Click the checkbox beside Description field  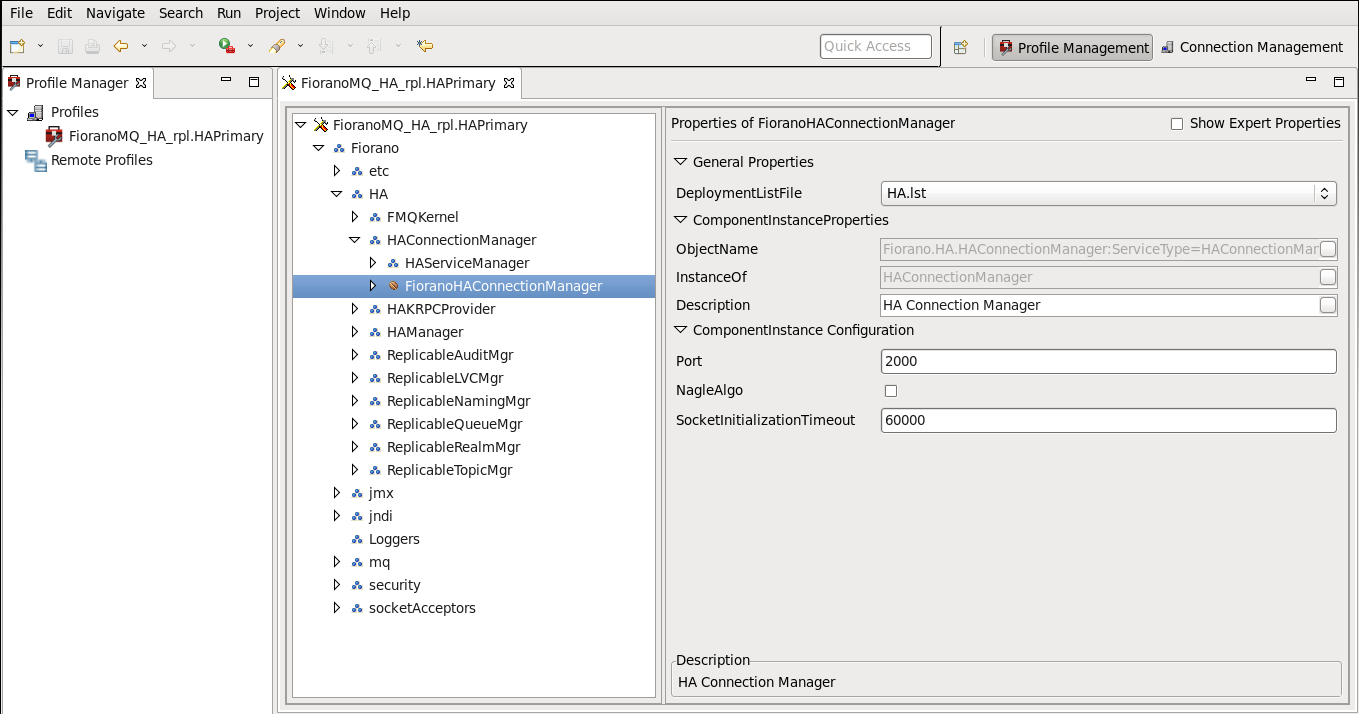pyautogui.click(x=1328, y=305)
